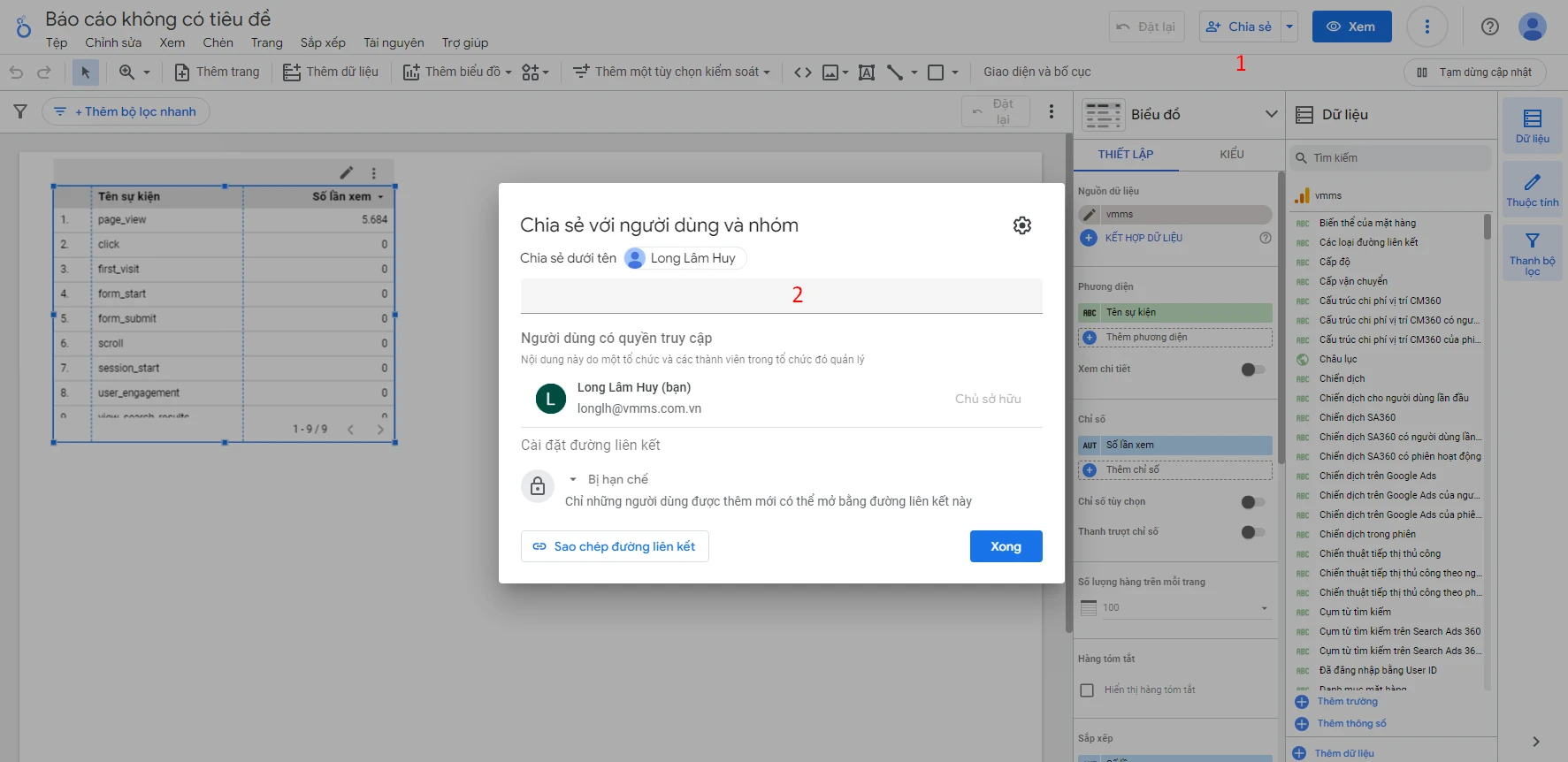Viewport: 1568px width, 762px height.
Task: Toggle the Thanh trượt chỉ số slider switch
Action: tap(1252, 532)
